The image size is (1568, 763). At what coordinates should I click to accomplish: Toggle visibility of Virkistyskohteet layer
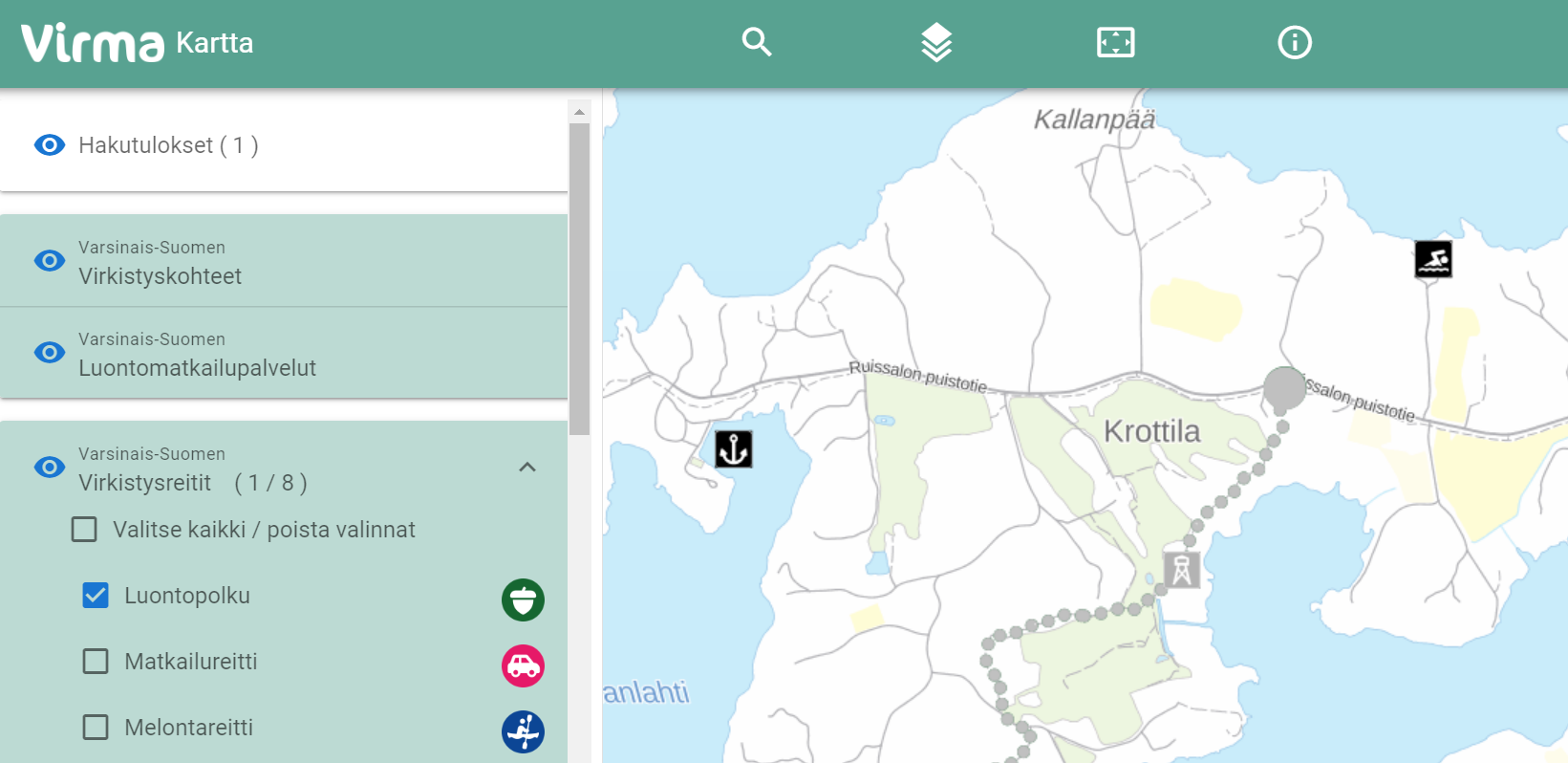50,260
